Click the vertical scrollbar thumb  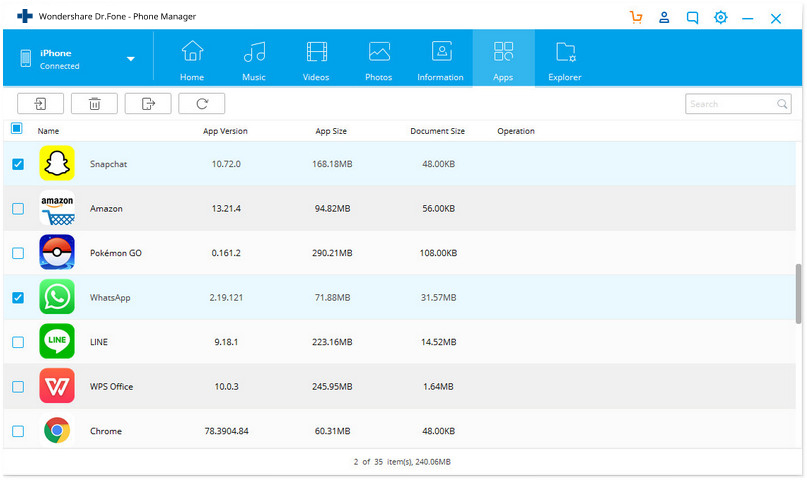coord(798,294)
